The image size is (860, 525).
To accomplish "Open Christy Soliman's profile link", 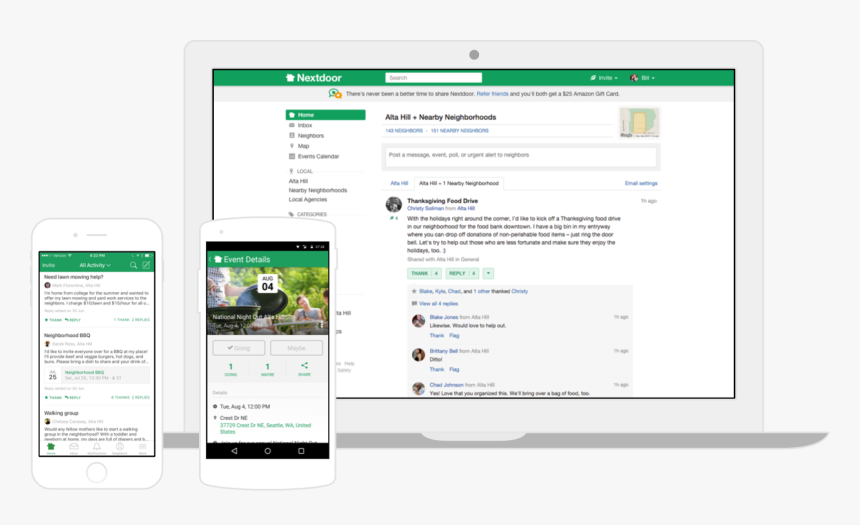I will [x=425, y=208].
